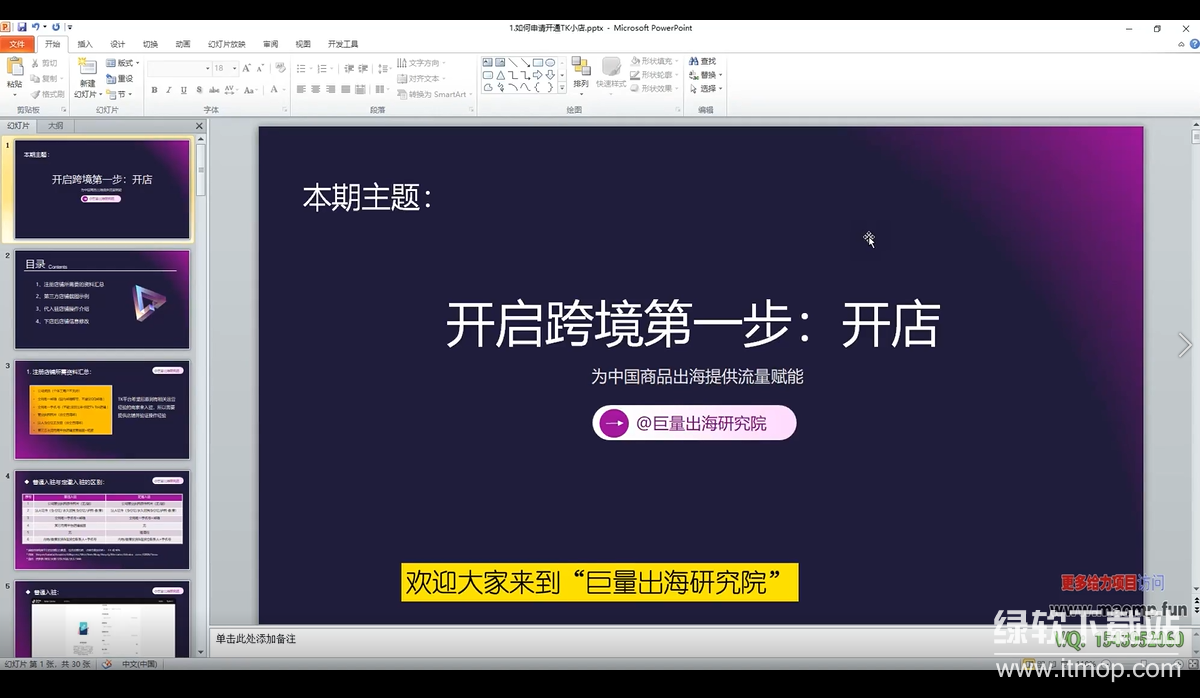1200x698 pixels.
Task: Toggle Bold text formatting
Action: click(x=154, y=90)
